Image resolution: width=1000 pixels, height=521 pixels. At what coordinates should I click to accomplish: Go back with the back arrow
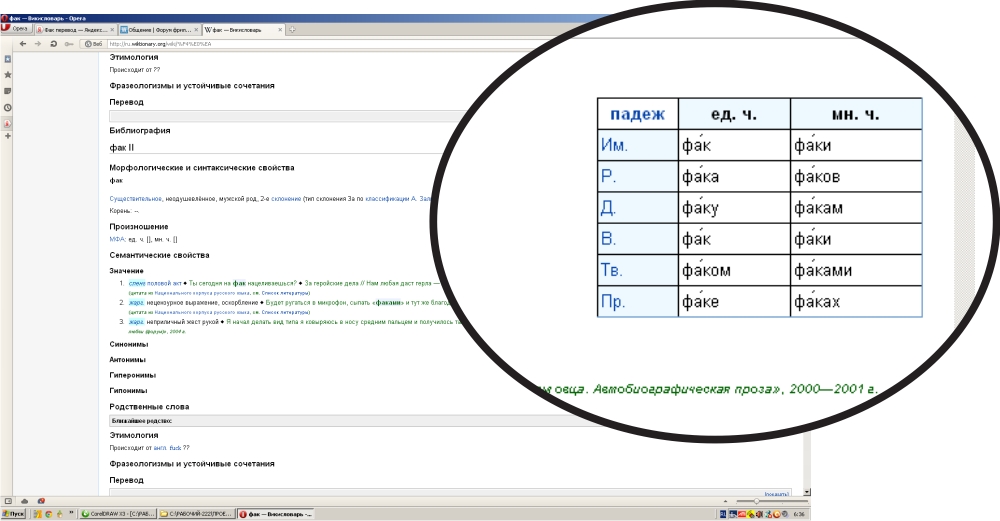(x=23, y=44)
